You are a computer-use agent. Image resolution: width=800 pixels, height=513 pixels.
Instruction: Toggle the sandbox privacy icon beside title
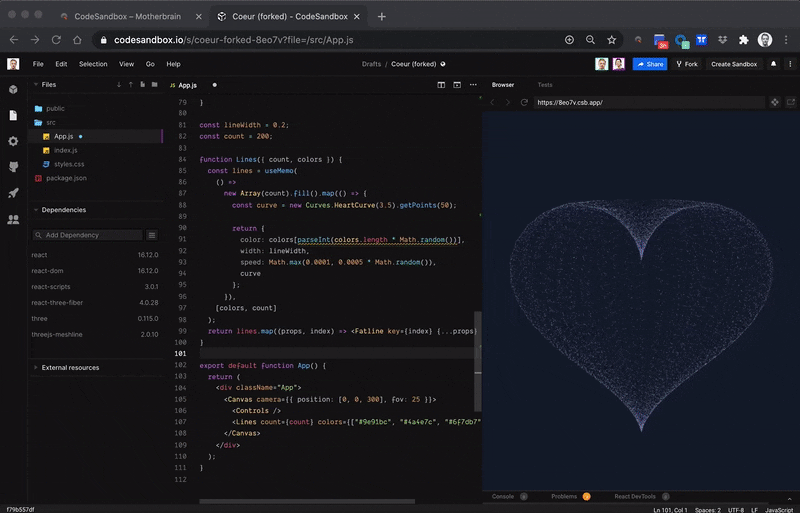pyautogui.click(x=443, y=64)
